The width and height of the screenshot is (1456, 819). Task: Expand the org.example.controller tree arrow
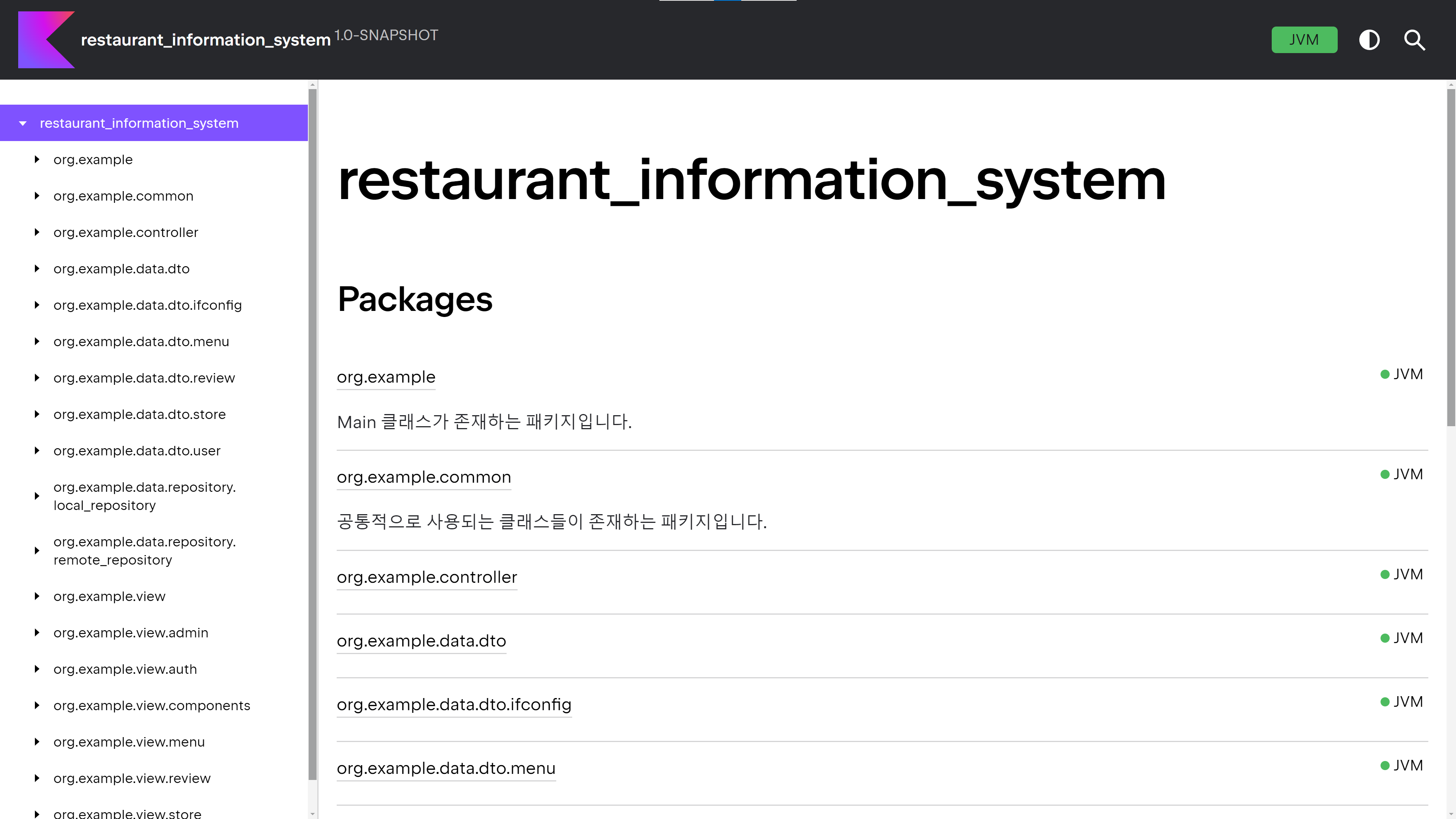coord(37,232)
